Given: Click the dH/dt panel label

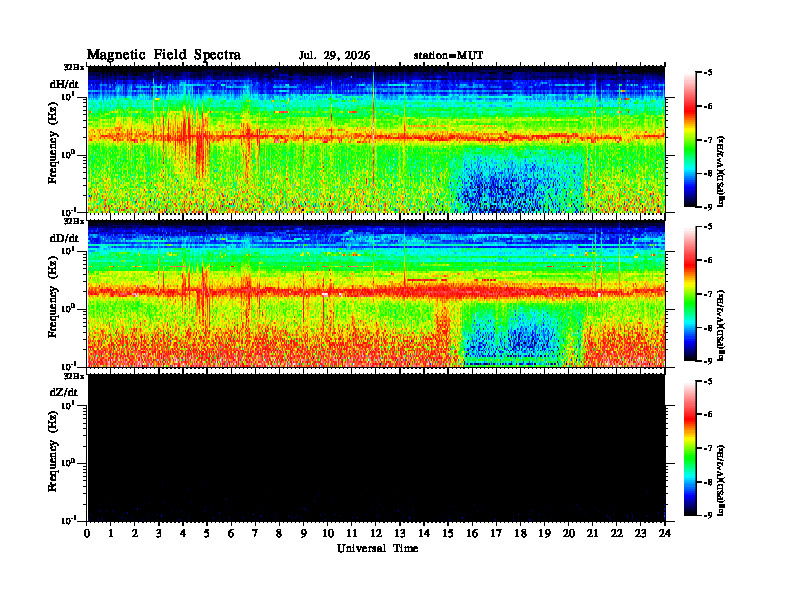Looking at the screenshot, I should coord(64,84).
